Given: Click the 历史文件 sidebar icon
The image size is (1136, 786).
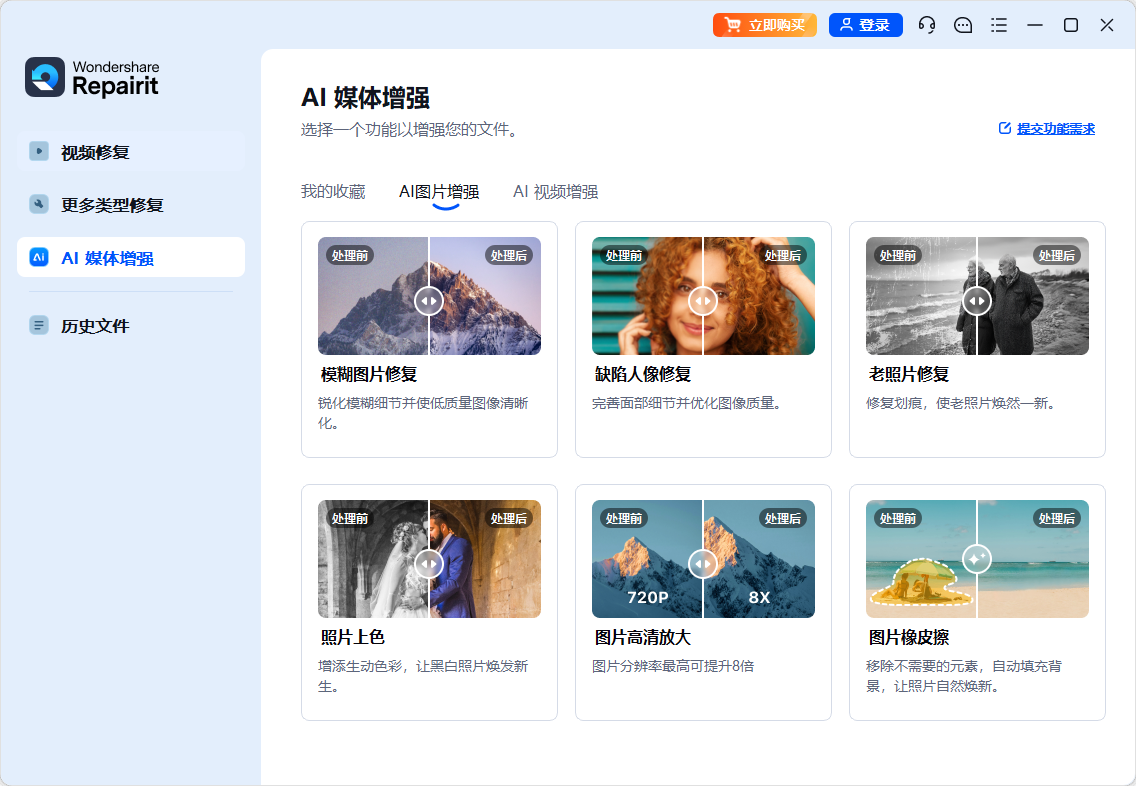Looking at the screenshot, I should click(x=39, y=326).
